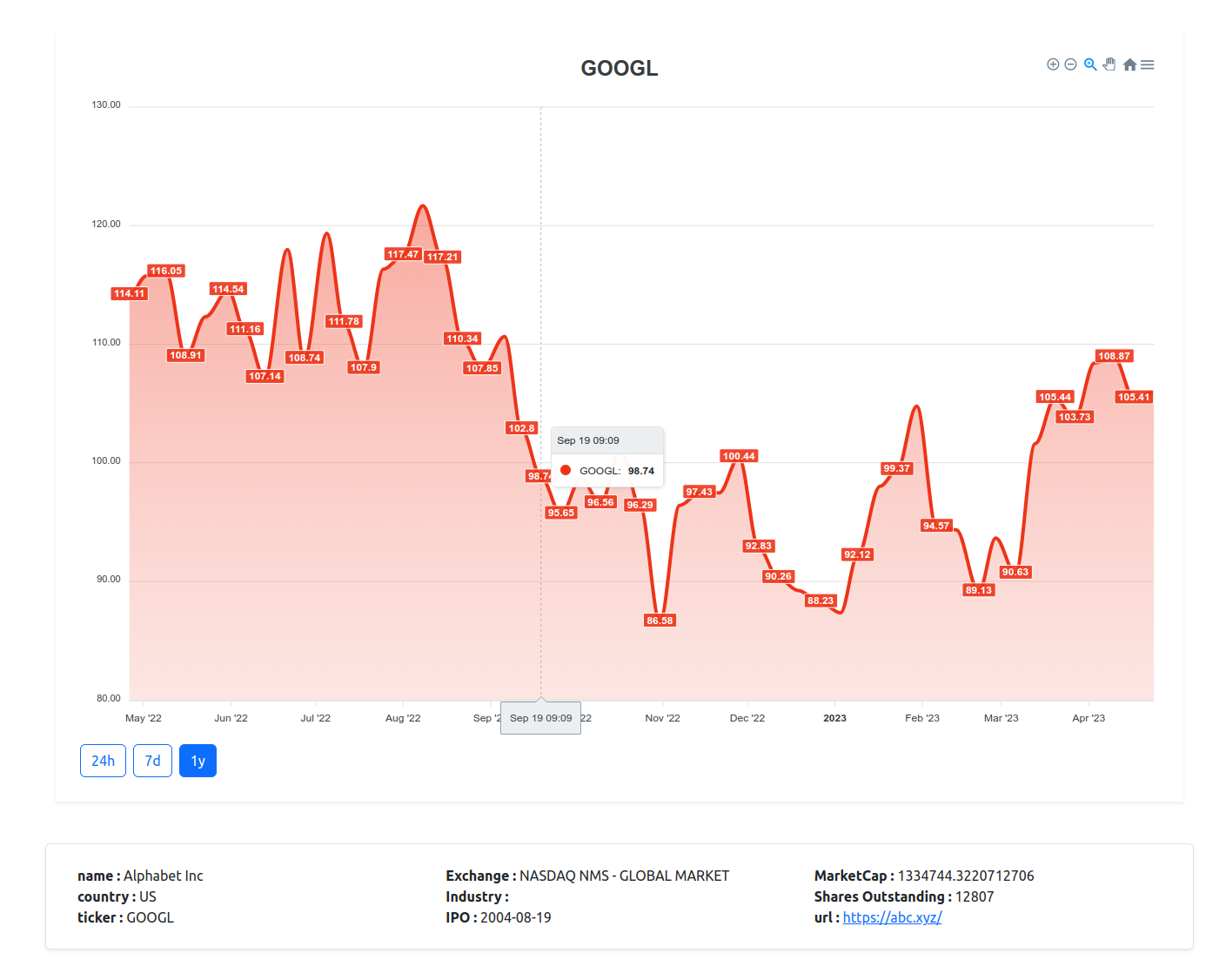1226x980 pixels.
Task: Click the 116.05 data label
Action: (x=166, y=271)
